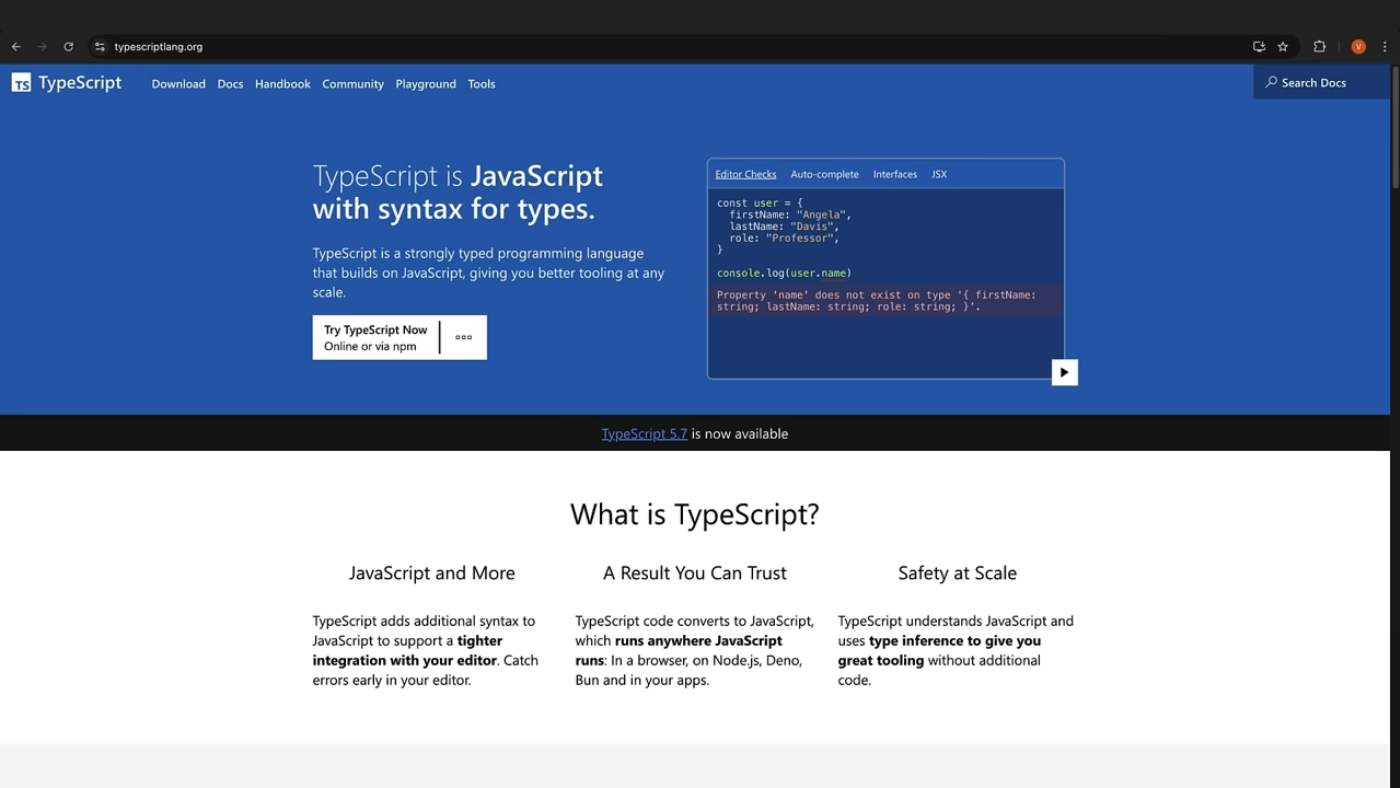Focus the Search Docs field
Viewport: 1400px width, 788px height.
coord(1321,82)
